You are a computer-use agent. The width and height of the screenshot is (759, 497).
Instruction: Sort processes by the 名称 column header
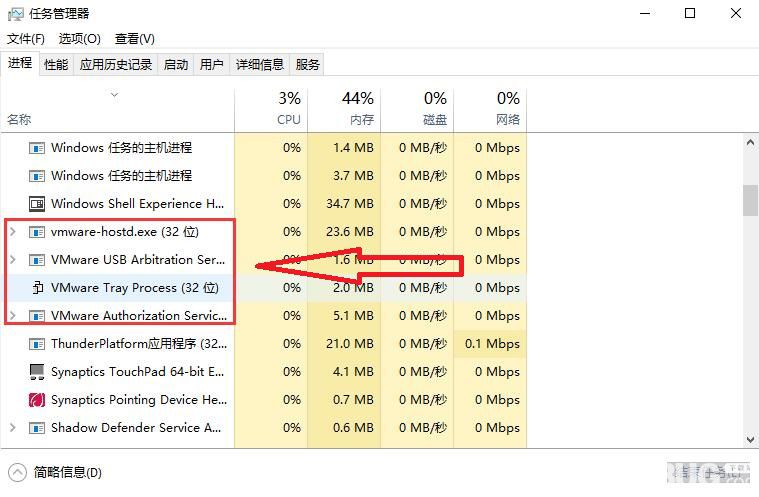117,110
